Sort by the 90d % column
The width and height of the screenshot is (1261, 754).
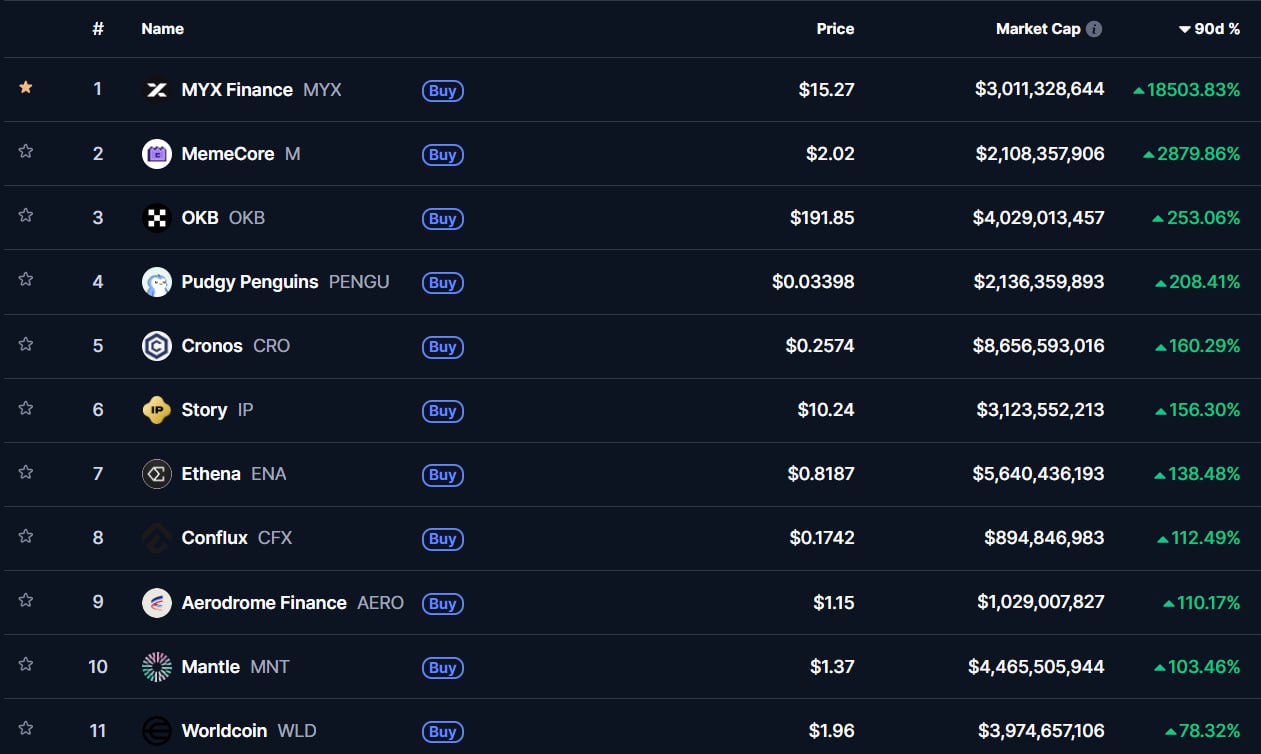click(x=1210, y=29)
